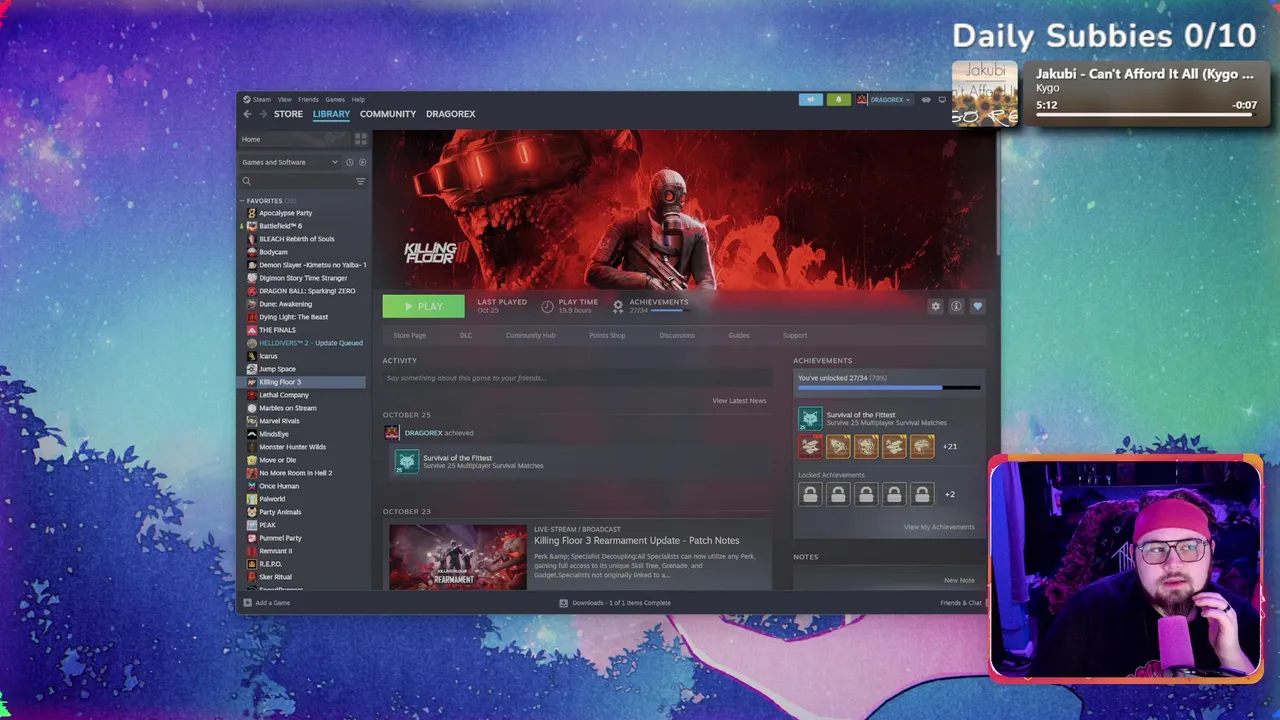Image resolution: width=1280 pixels, height=720 pixels.
Task: Click the green PLAY button
Action: pos(423,306)
